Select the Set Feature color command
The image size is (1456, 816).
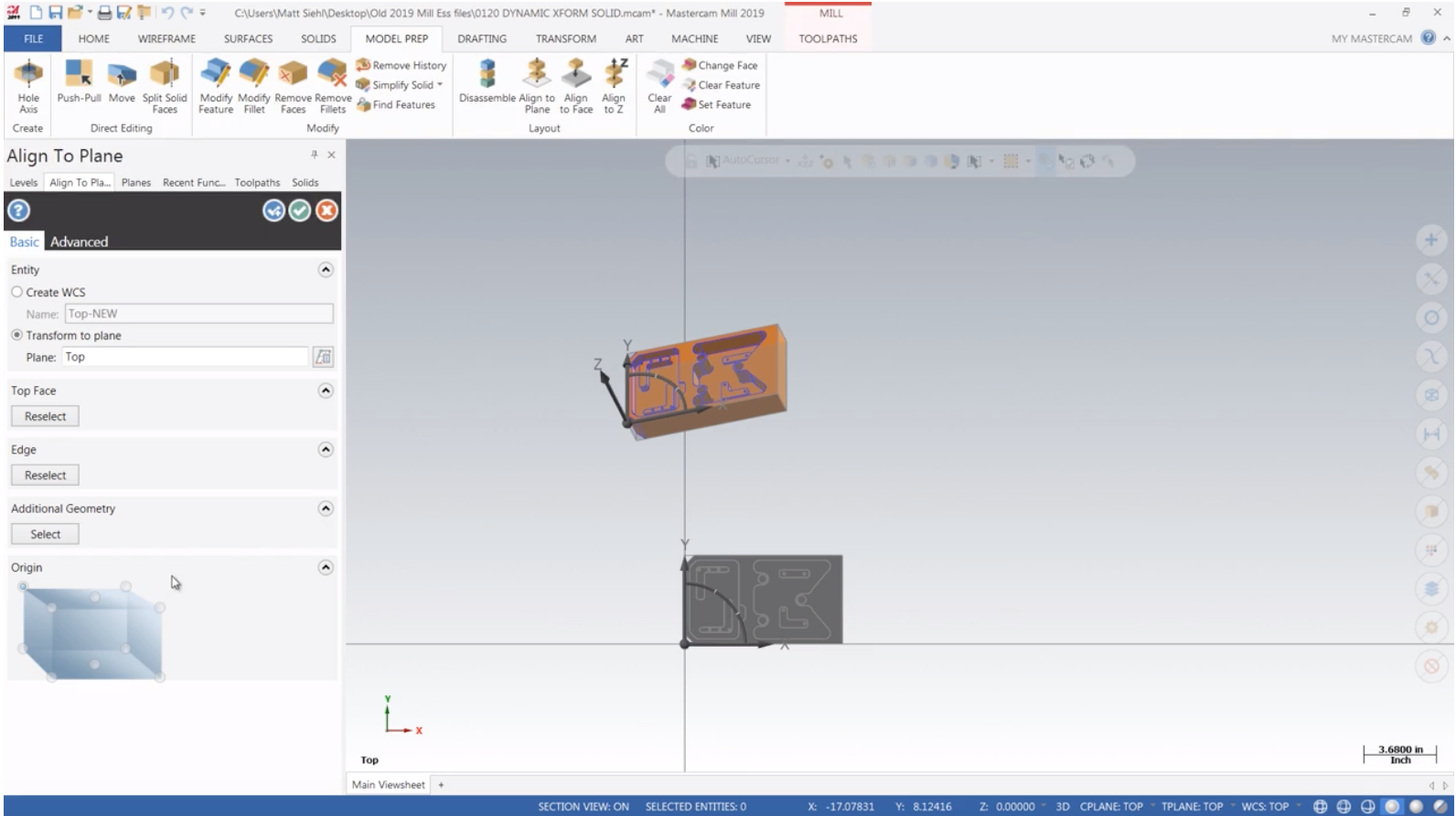(716, 104)
